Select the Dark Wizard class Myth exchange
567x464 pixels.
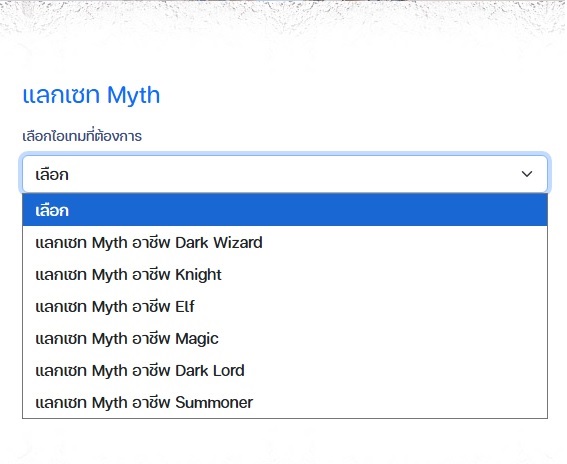point(285,242)
